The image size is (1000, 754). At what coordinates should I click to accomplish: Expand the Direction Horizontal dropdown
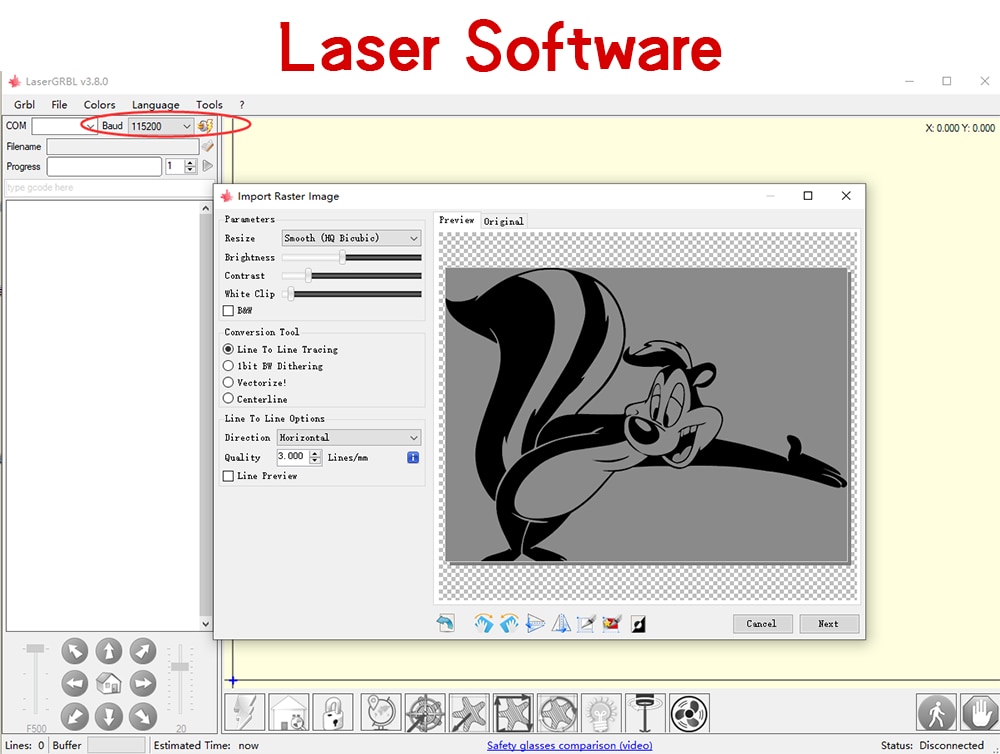(349, 438)
